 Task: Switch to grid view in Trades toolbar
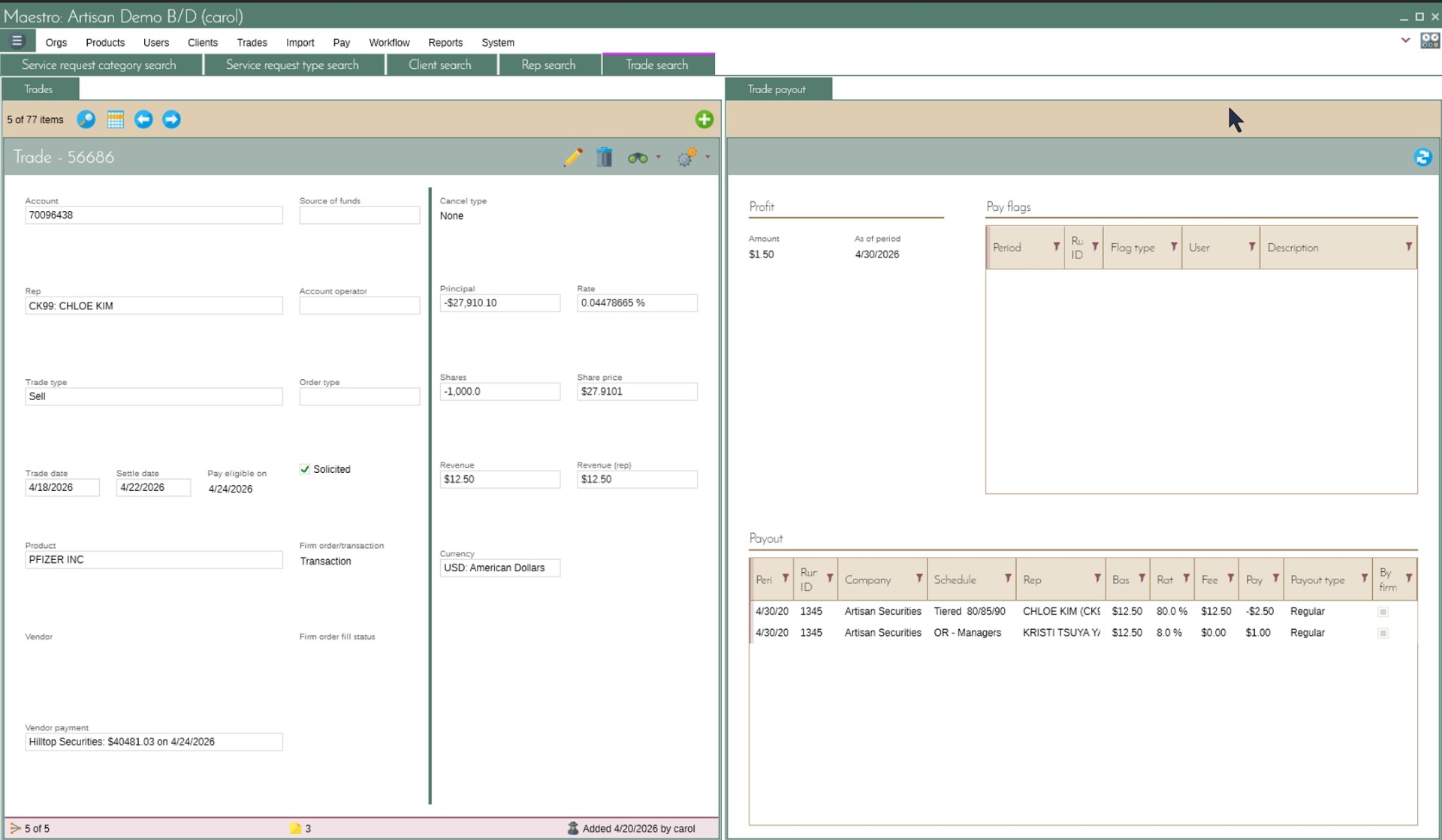[x=115, y=119]
